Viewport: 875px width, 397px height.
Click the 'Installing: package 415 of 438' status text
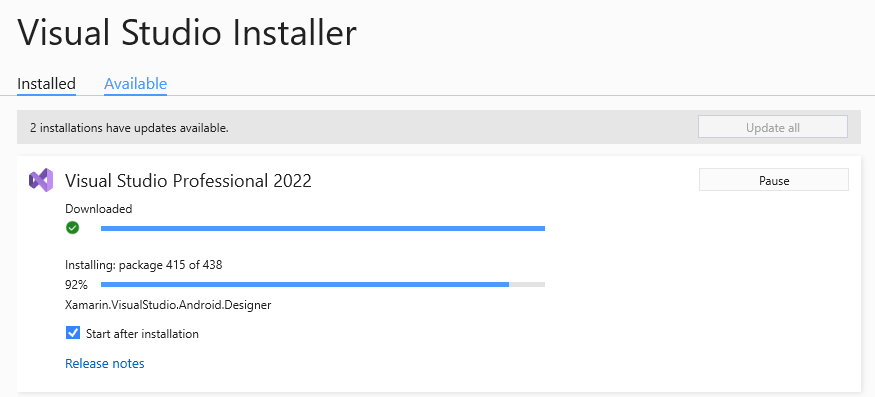point(144,265)
